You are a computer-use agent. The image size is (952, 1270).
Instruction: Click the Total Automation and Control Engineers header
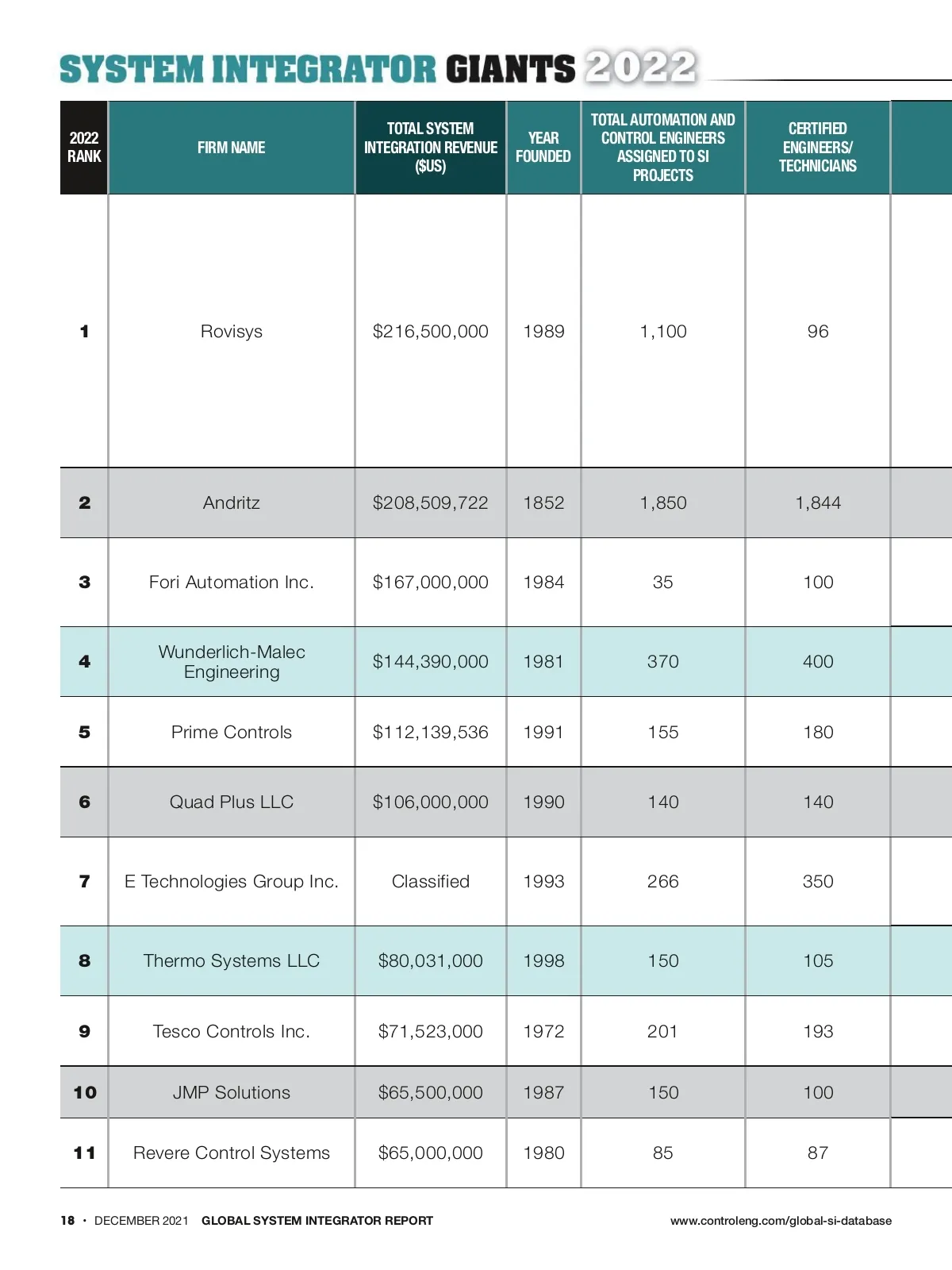point(662,148)
